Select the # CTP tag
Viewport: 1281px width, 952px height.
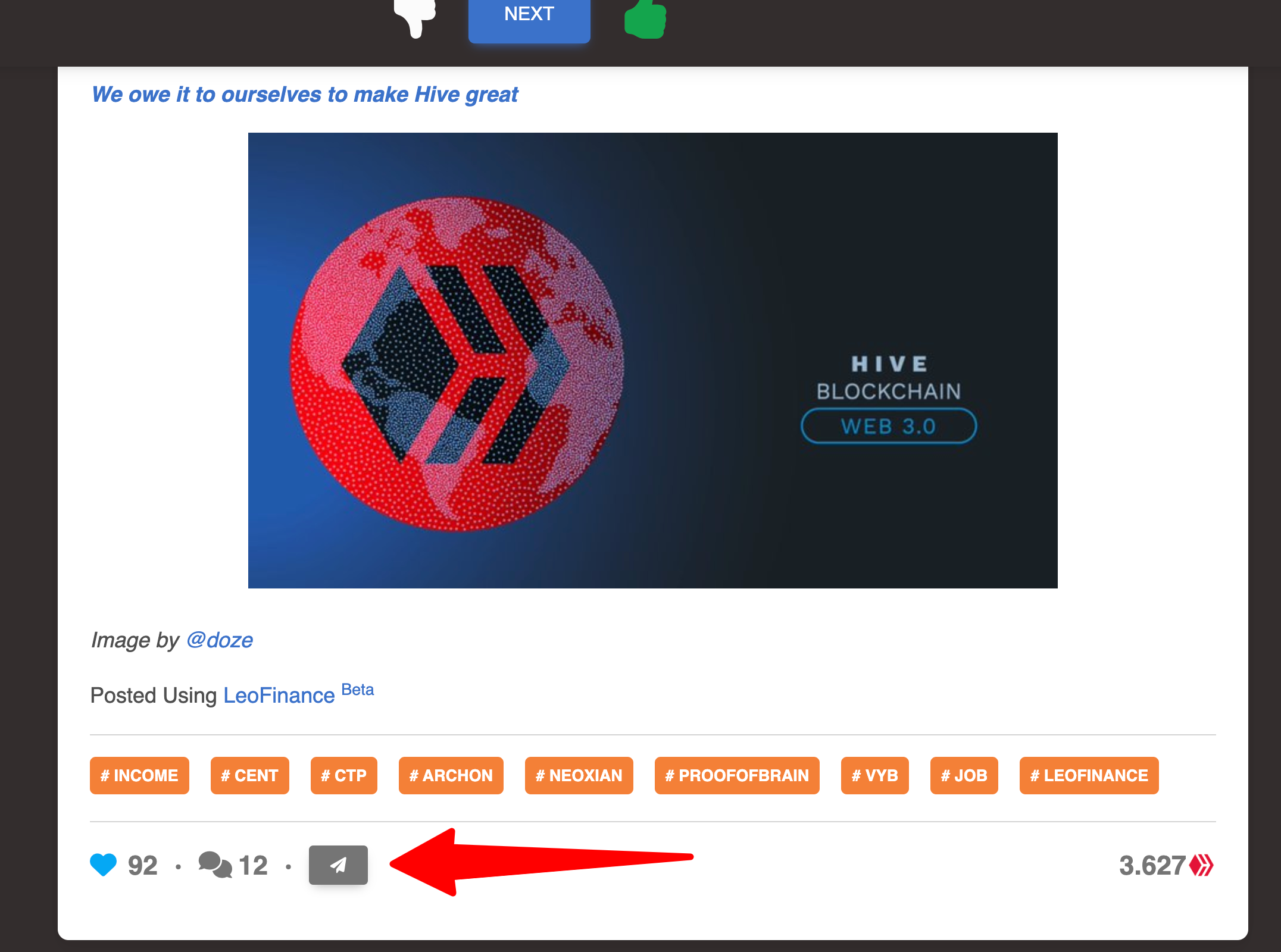click(x=343, y=776)
